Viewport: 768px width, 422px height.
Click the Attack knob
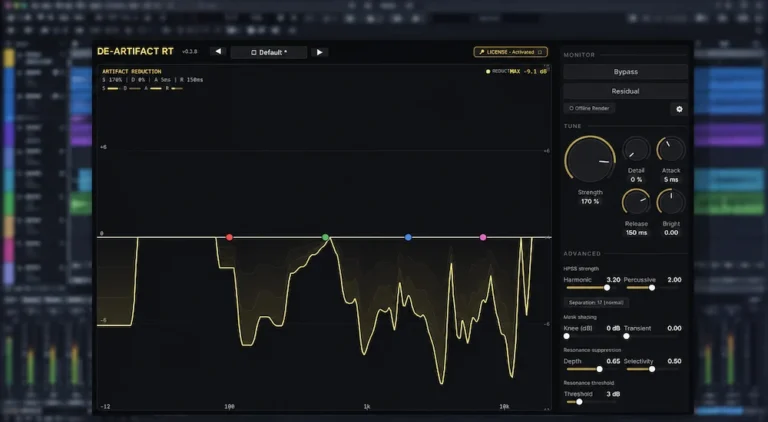coord(671,150)
